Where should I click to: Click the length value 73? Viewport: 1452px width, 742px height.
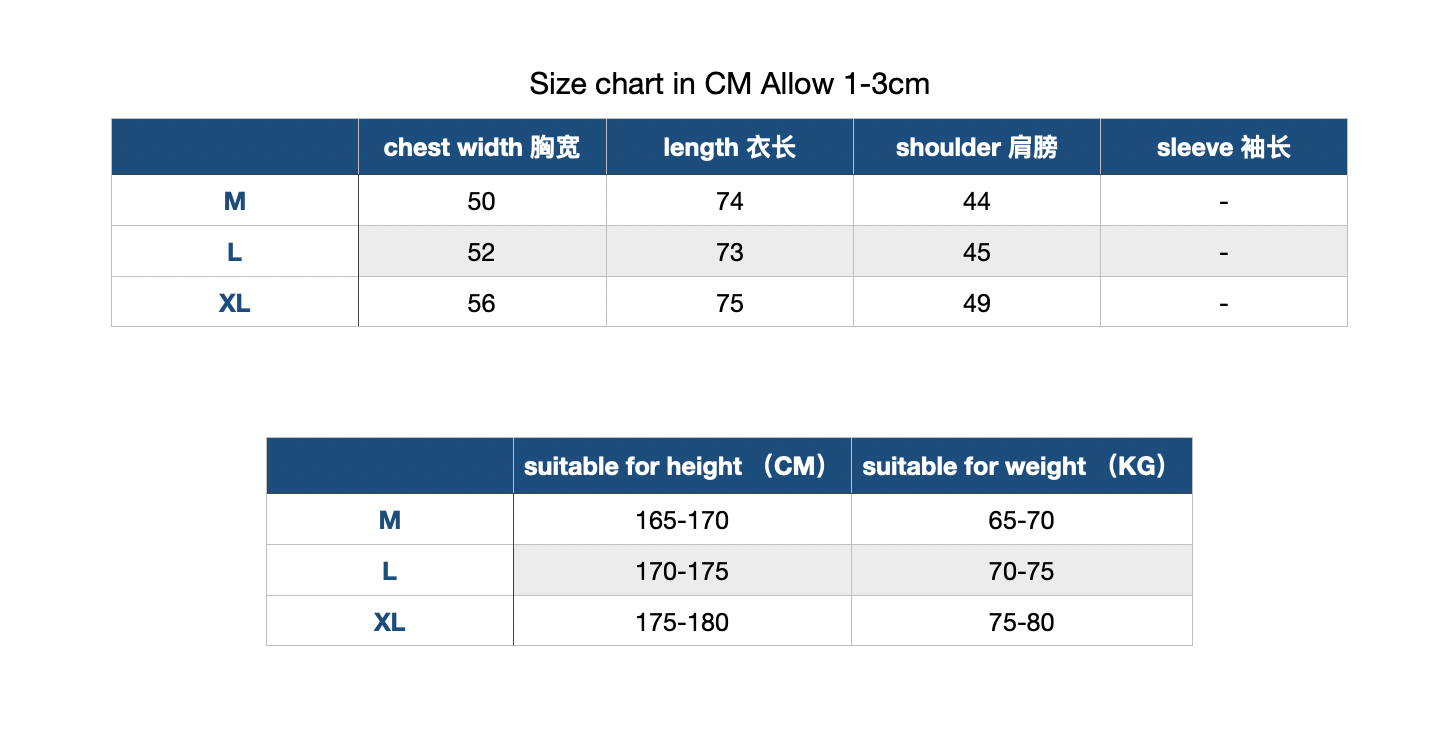click(x=730, y=253)
